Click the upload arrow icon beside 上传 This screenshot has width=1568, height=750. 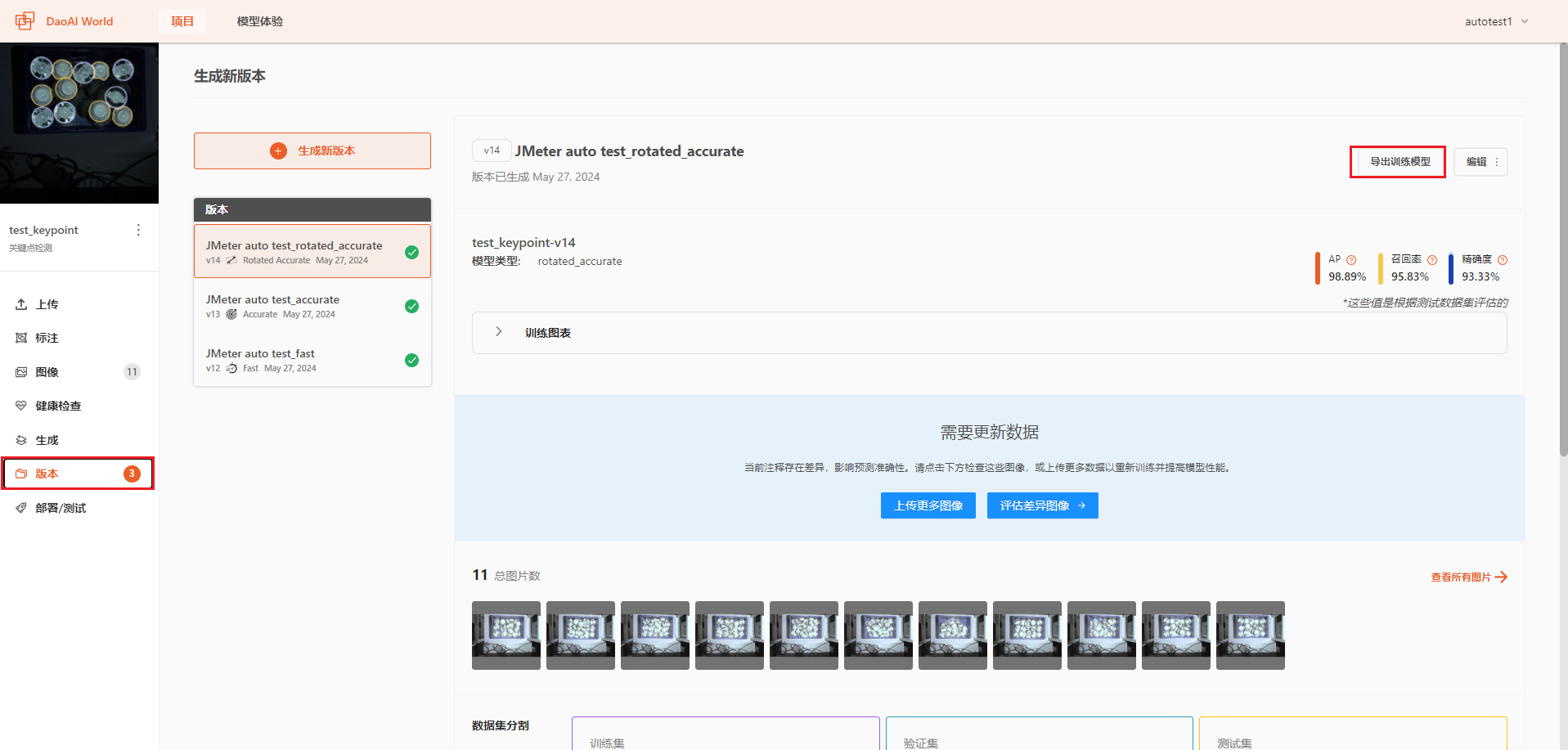(21, 304)
